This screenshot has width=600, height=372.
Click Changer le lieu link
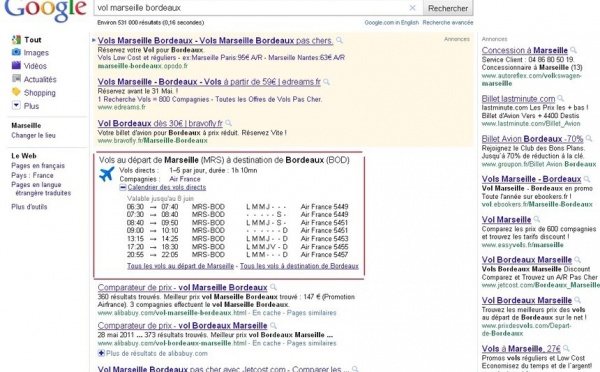33,135
